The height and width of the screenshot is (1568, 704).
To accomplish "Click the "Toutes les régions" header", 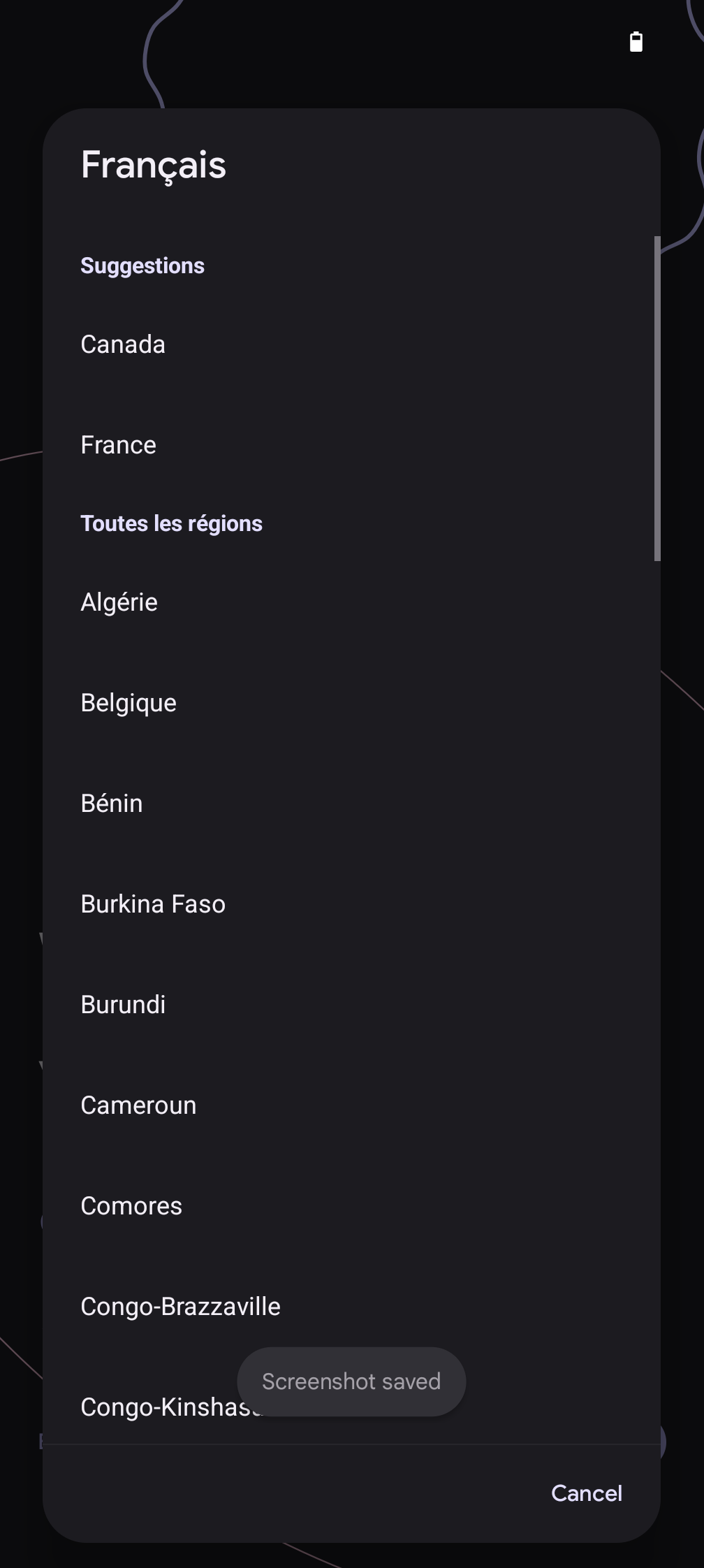I will [171, 523].
